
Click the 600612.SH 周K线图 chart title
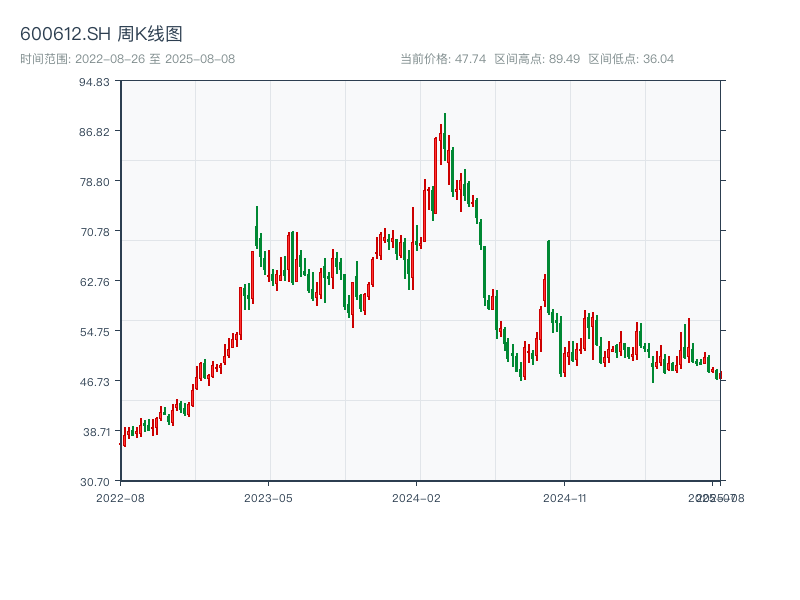click(101, 35)
